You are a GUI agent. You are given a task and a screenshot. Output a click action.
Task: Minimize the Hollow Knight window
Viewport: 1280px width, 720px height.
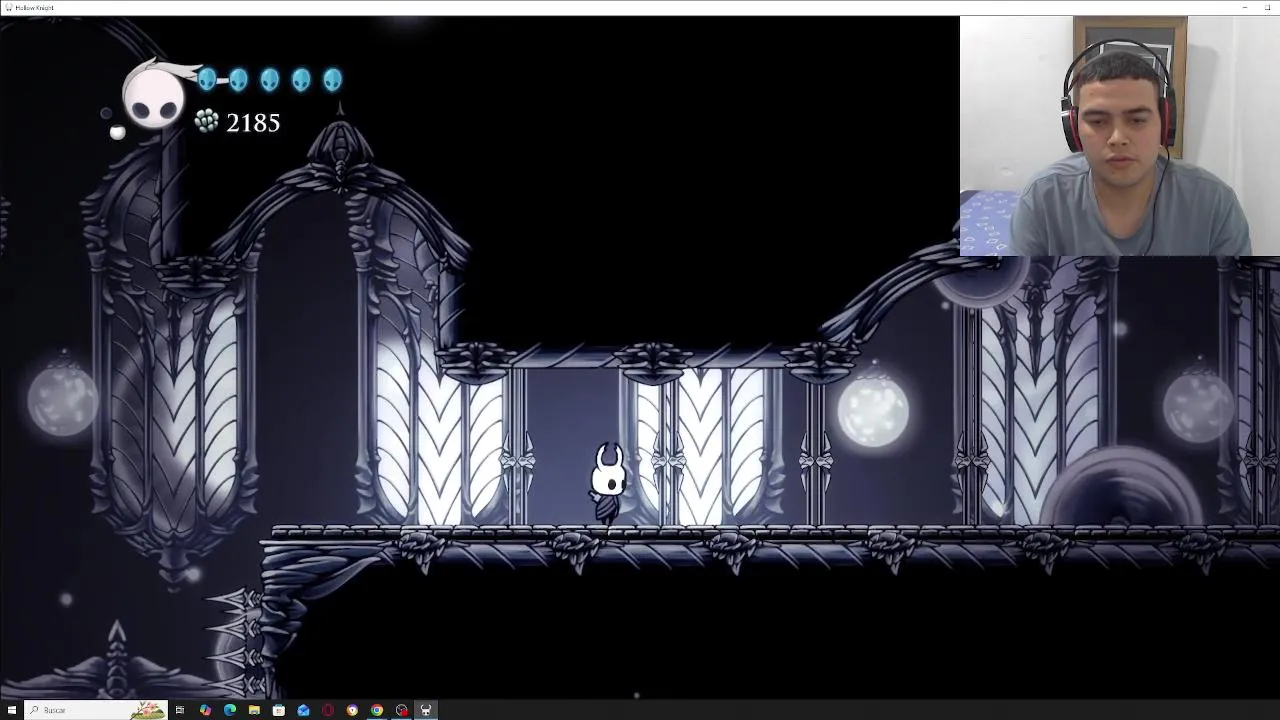(x=1245, y=7)
